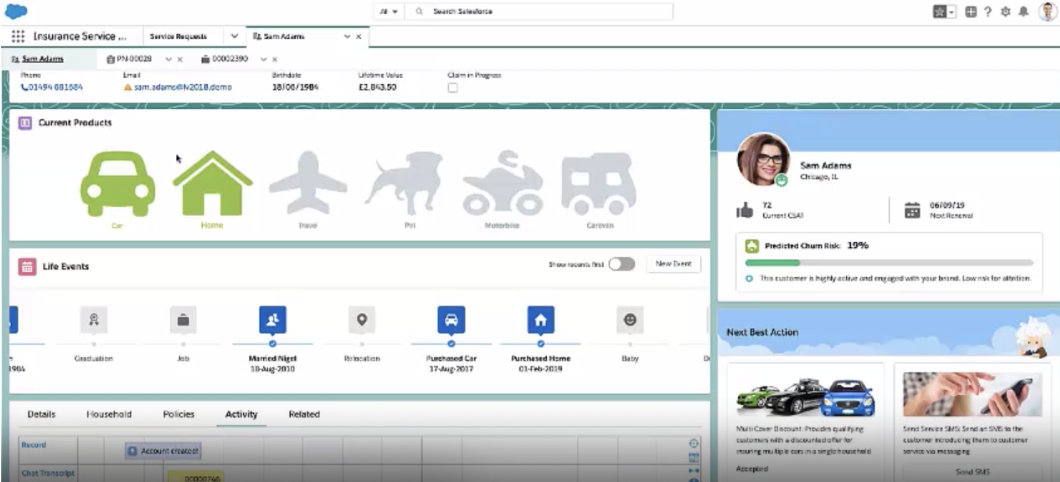1060x482 pixels.
Task: Click the Predicted Churn Risk progress bar
Action: [x=889, y=262]
